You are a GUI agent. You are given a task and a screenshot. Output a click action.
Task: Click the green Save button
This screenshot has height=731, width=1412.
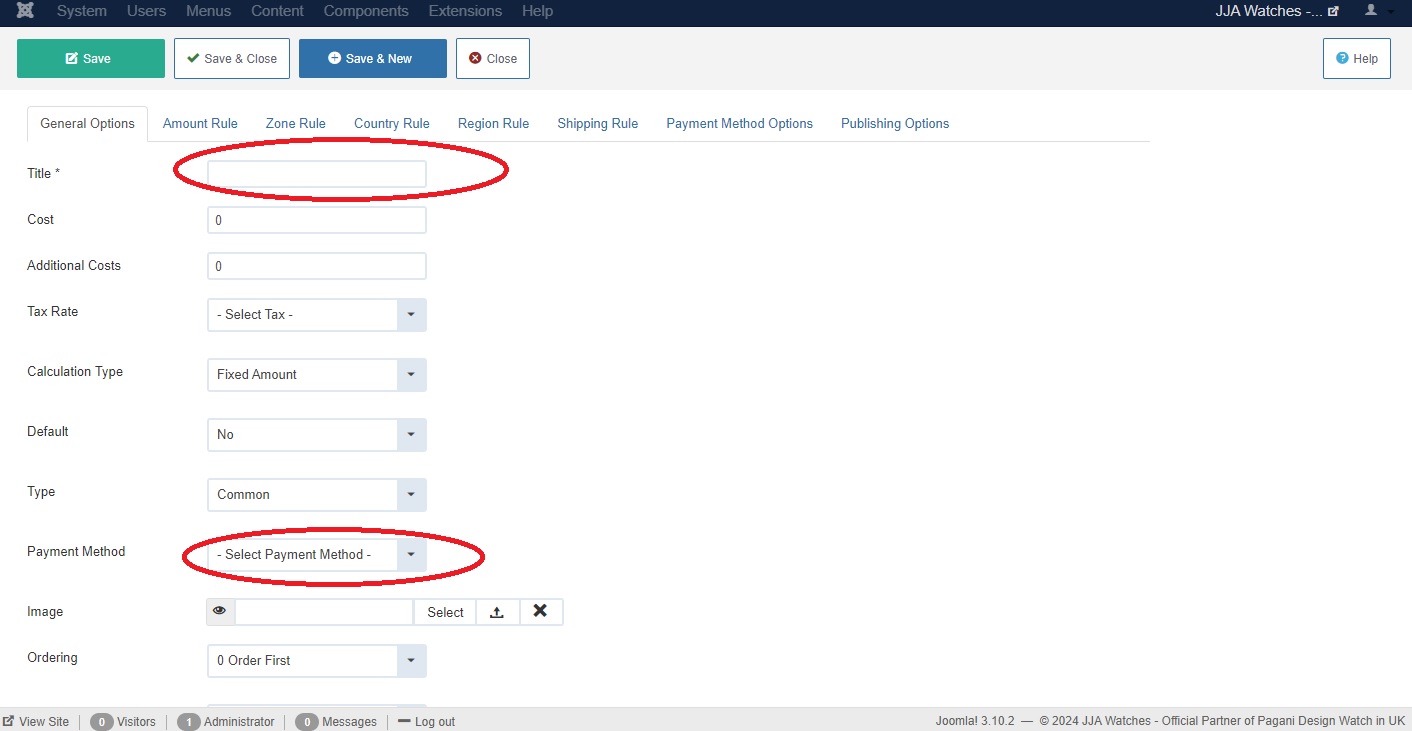point(90,59)
